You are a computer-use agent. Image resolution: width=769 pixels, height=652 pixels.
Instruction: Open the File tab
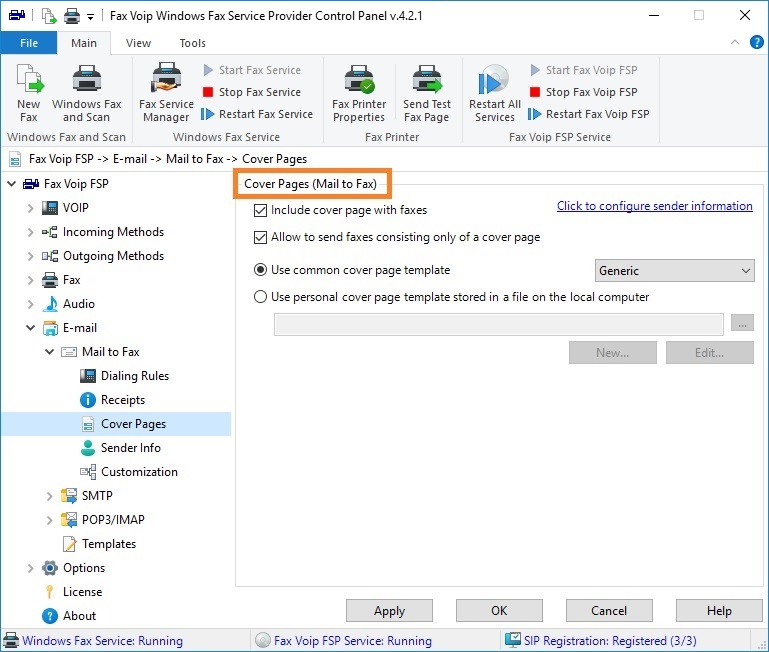29,43
